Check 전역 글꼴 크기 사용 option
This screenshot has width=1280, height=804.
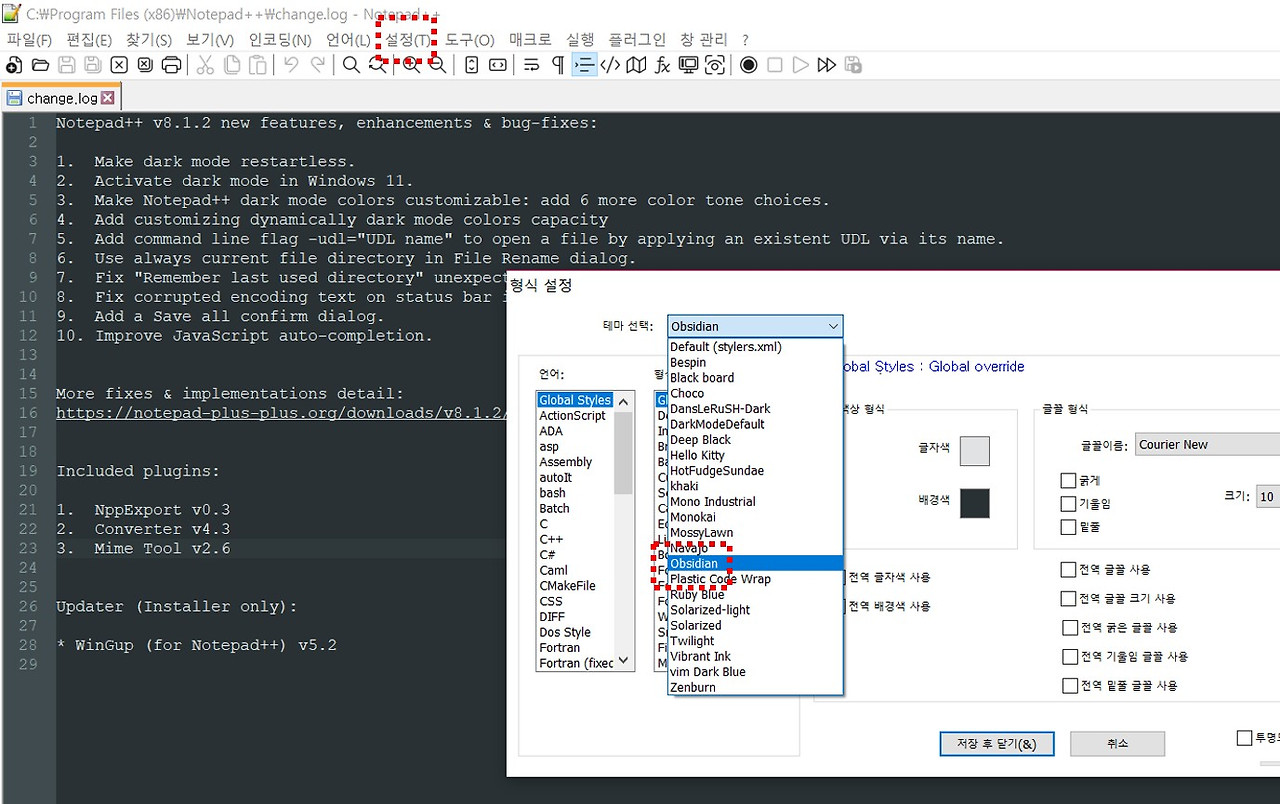(x=1068, y=599)
